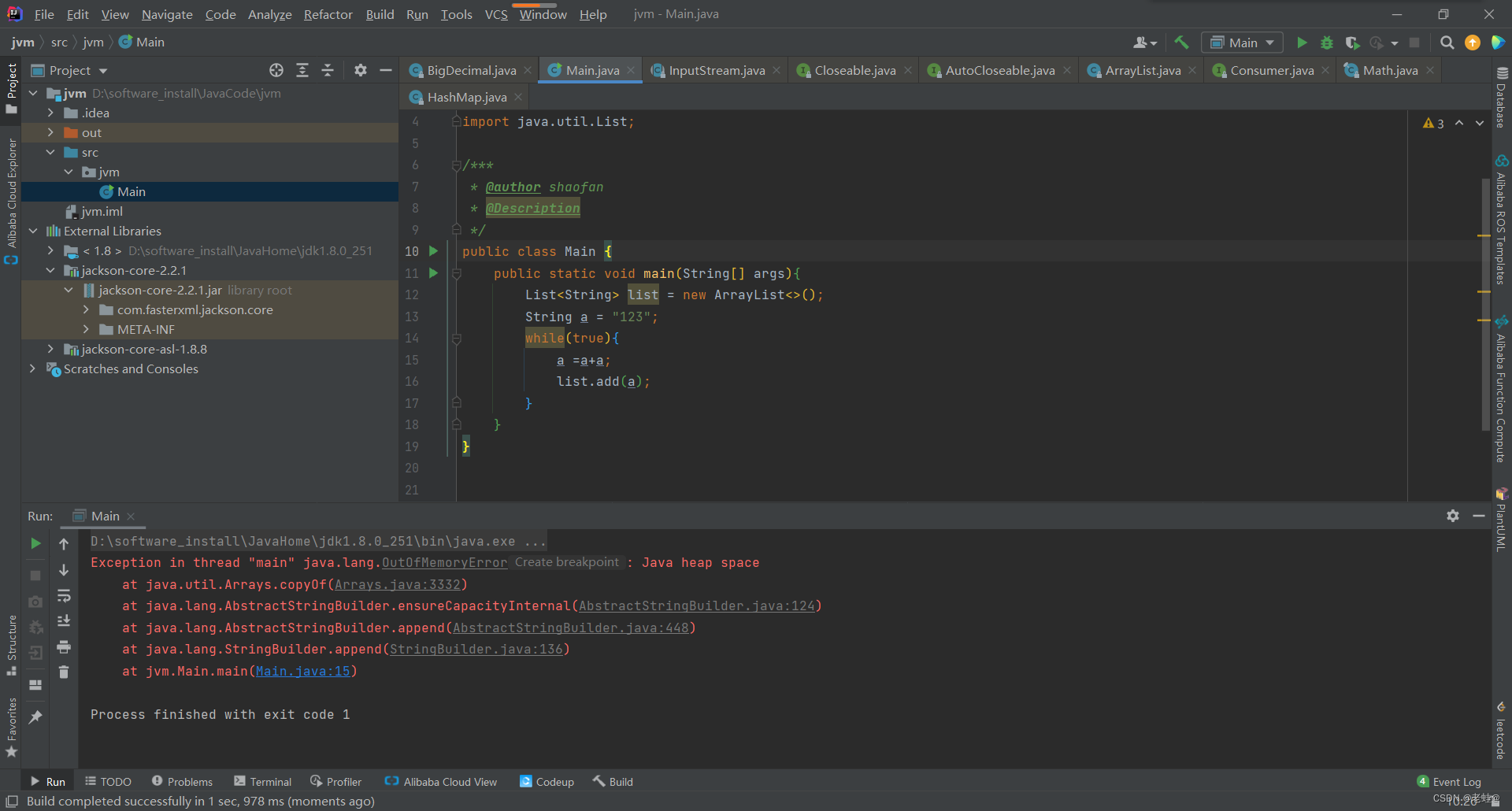
Task: Click Create breakpoint in console
Action: [567, 562]
